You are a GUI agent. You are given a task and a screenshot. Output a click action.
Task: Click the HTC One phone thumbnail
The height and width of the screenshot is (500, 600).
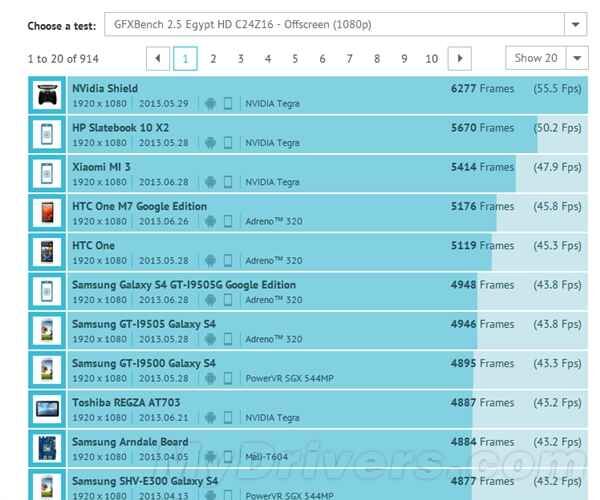coord(47,252)
